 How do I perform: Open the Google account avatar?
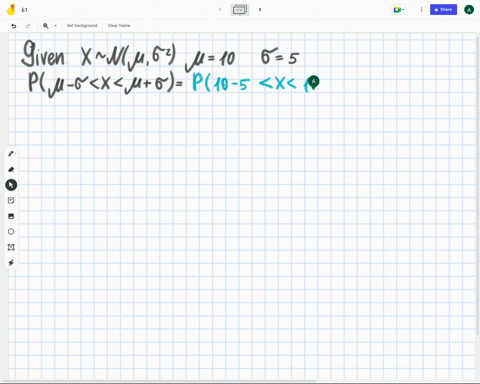[x=469, y=10]
